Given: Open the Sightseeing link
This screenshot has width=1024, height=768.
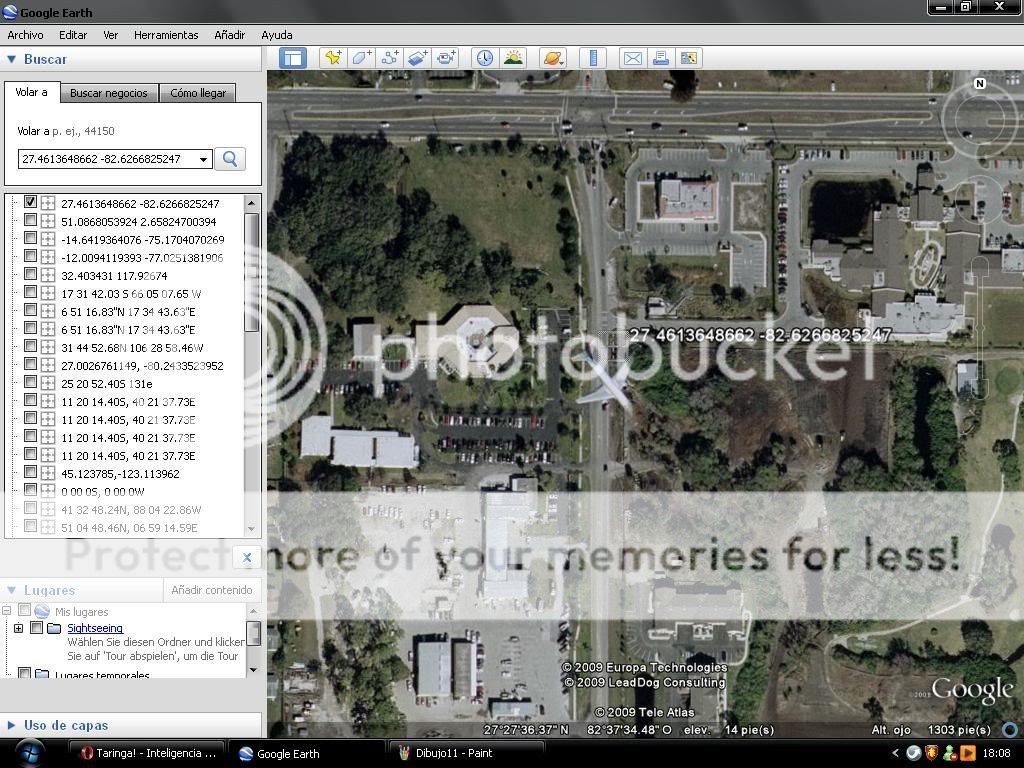Looking at the screenshot, I should click(95, 628).
